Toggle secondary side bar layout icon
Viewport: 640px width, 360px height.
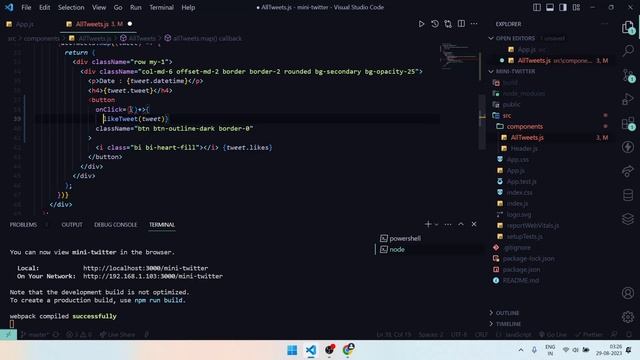tap(563, 7)
